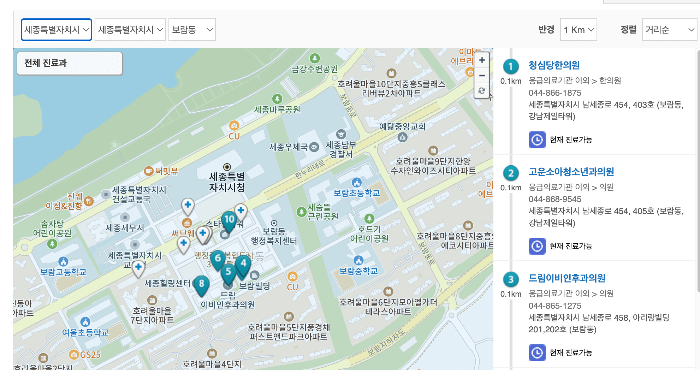Open the 보람동 district dropdown
The height and width of the screenshot is (370, 700).
[192, 29]
